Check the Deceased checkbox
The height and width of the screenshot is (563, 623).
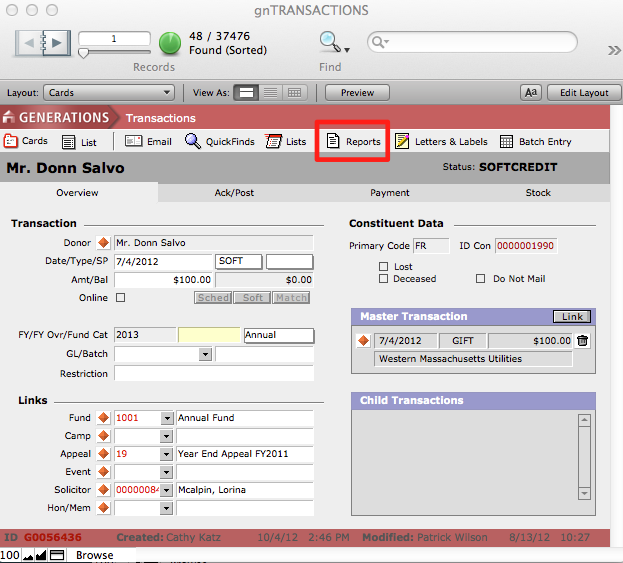384,279
